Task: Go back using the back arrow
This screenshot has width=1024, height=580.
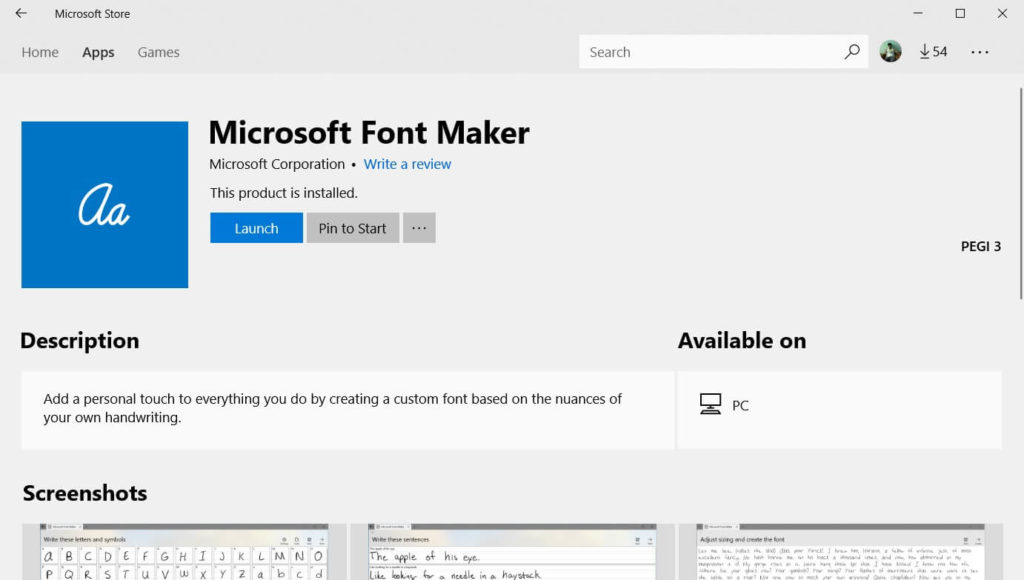Action: [21, 14]
